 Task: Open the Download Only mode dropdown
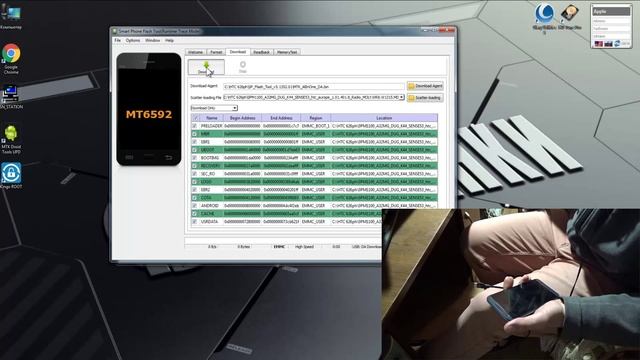(x=214, y=108)
